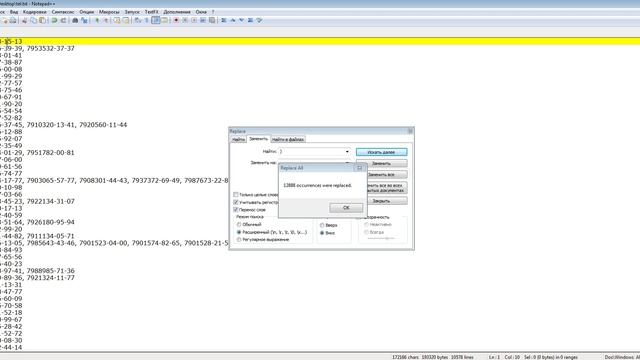Click Run Macro Multiple Times icon

tap(203, 20)
